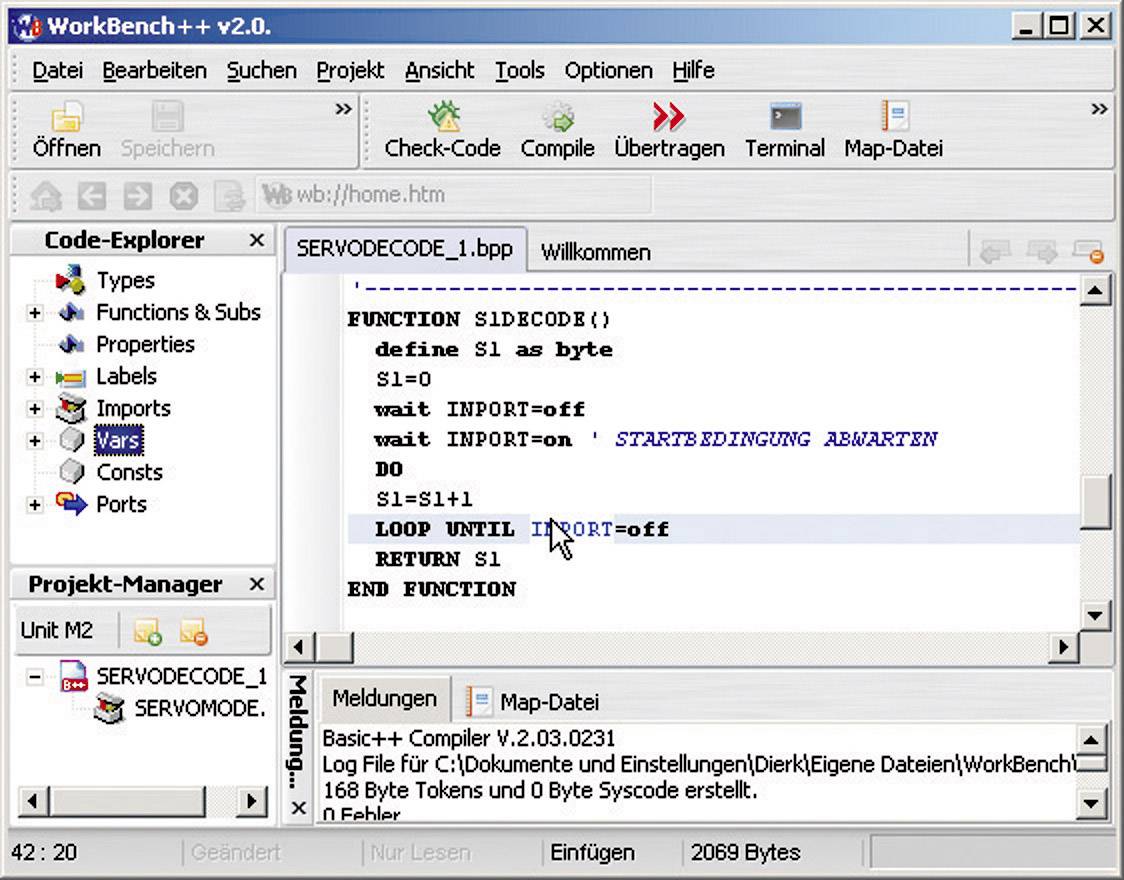Click remove unit icon in Projekt-Manager
1124x880 pixels.
pyautogui.click(x=194, y=631)
